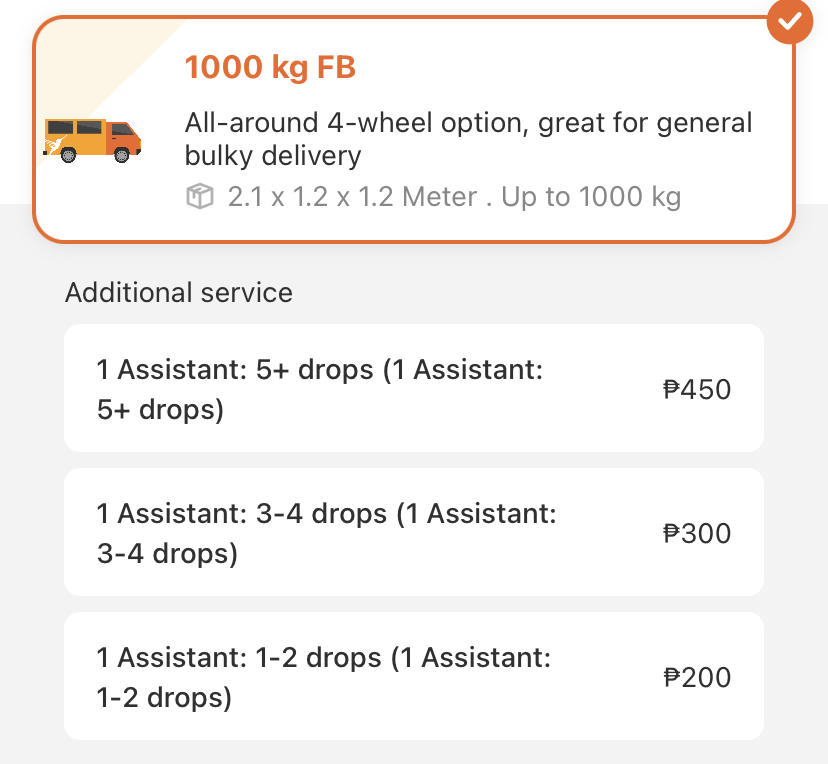Enable the 1 Assistant: 1-2 drops service
The image size is (828, 764).
[414, 676]
